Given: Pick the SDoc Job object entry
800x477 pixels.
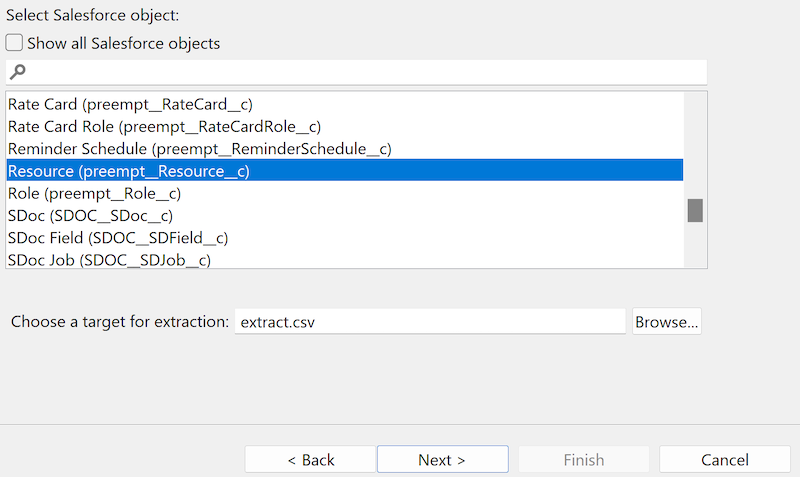Looking at the screenshot, I should tap(109, 260).
